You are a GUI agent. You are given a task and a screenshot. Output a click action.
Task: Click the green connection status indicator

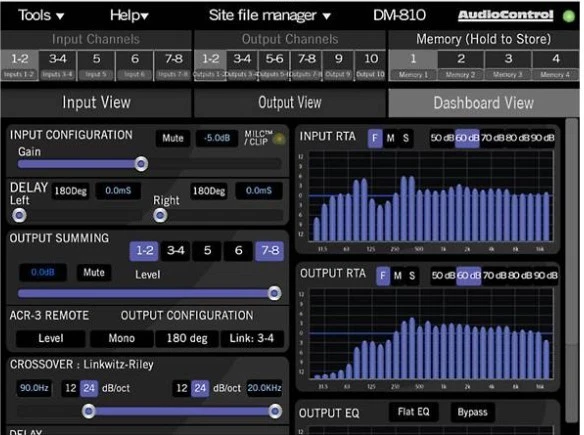click(568, 16)
